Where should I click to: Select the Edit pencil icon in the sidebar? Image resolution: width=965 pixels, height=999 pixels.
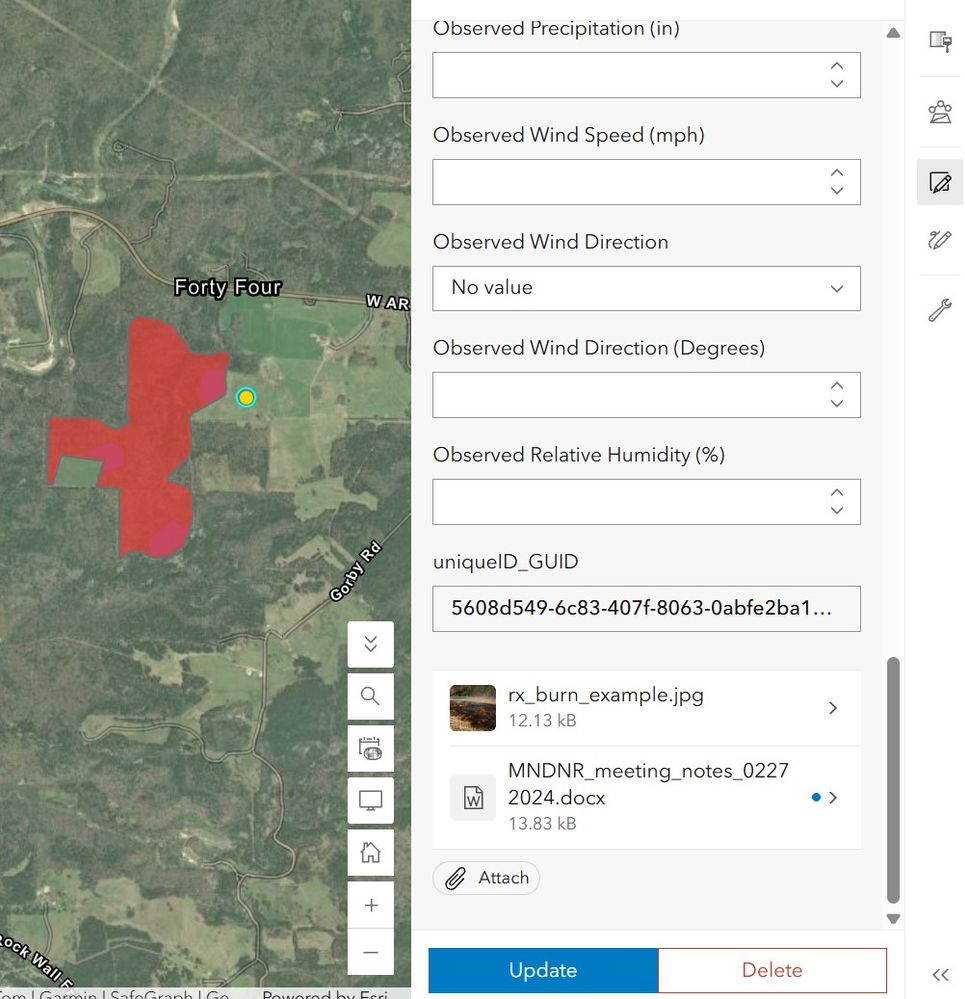[x=940, y=183]
